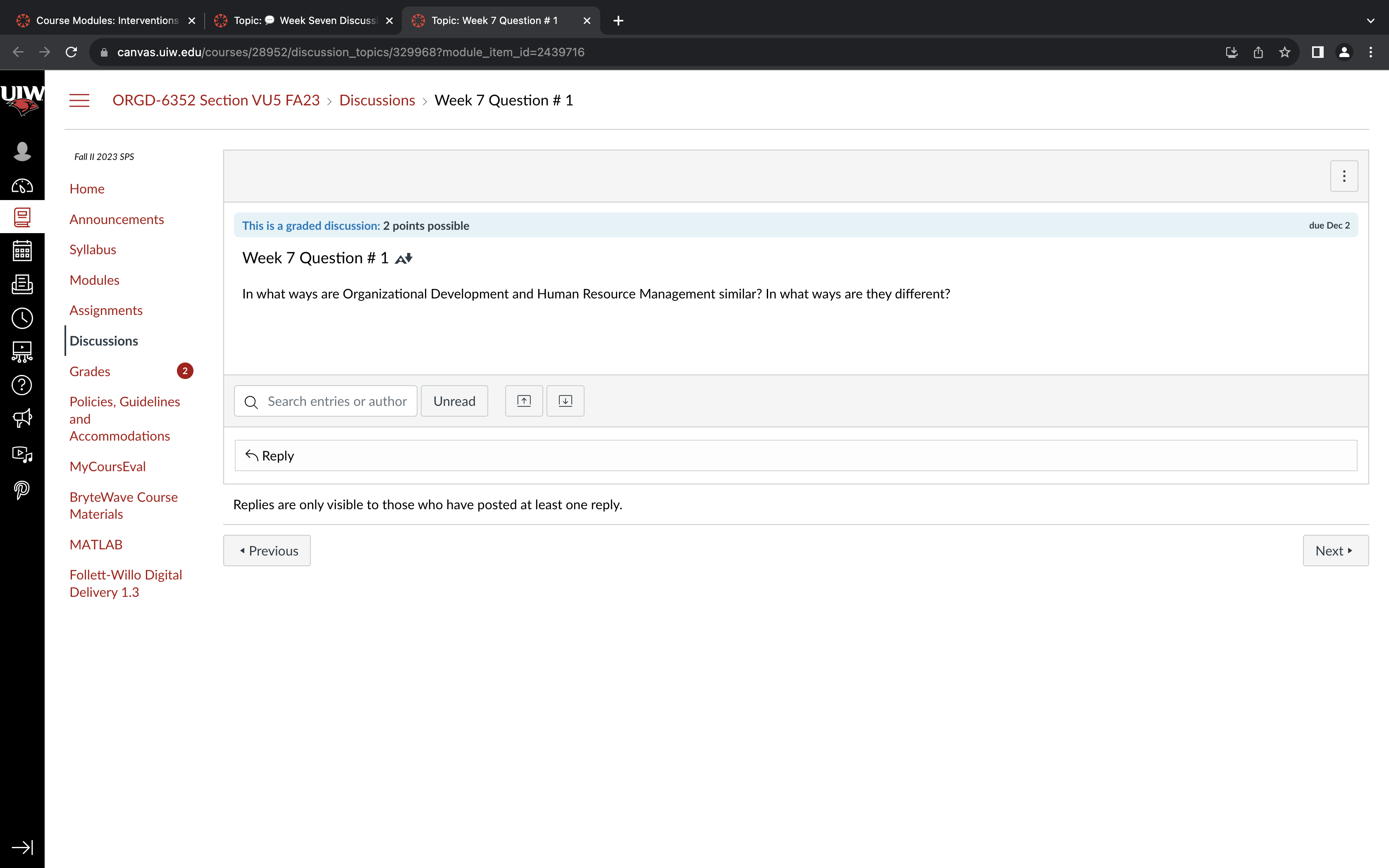Go to the Previous module item

point(267,551)
